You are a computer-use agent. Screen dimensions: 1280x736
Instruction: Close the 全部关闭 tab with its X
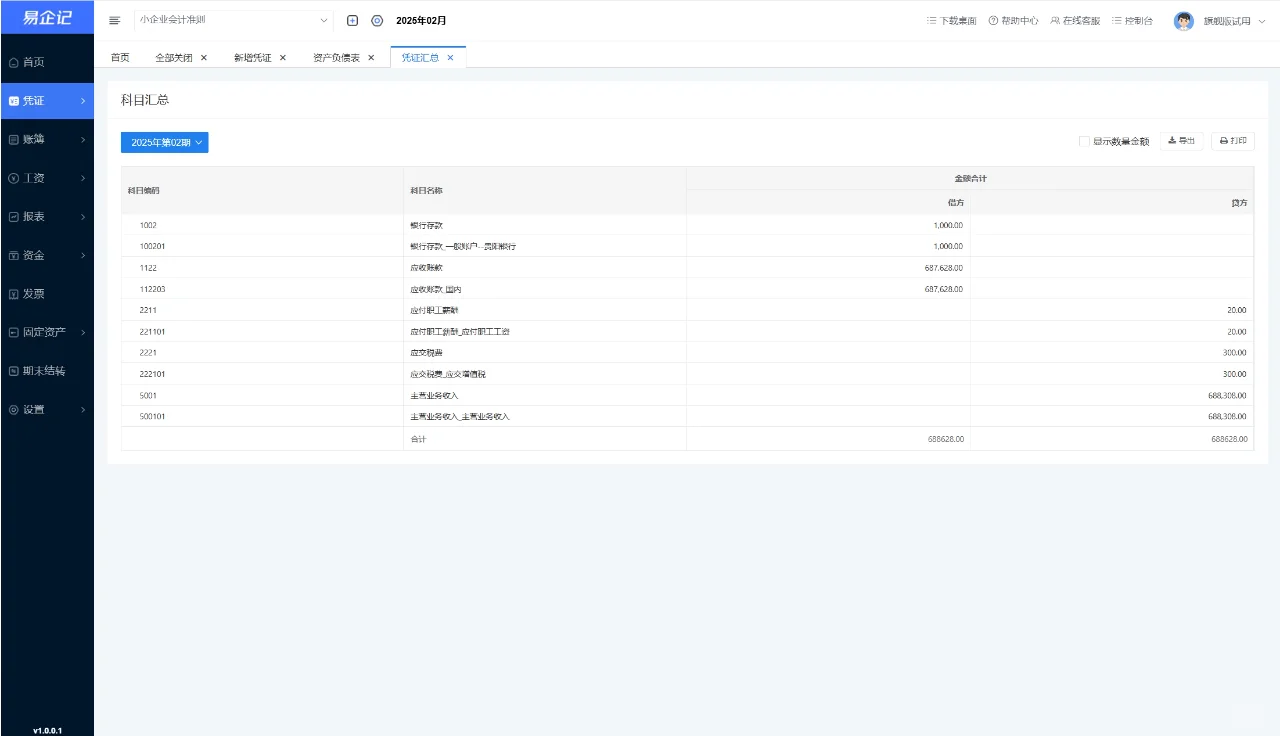click(204, 58)
